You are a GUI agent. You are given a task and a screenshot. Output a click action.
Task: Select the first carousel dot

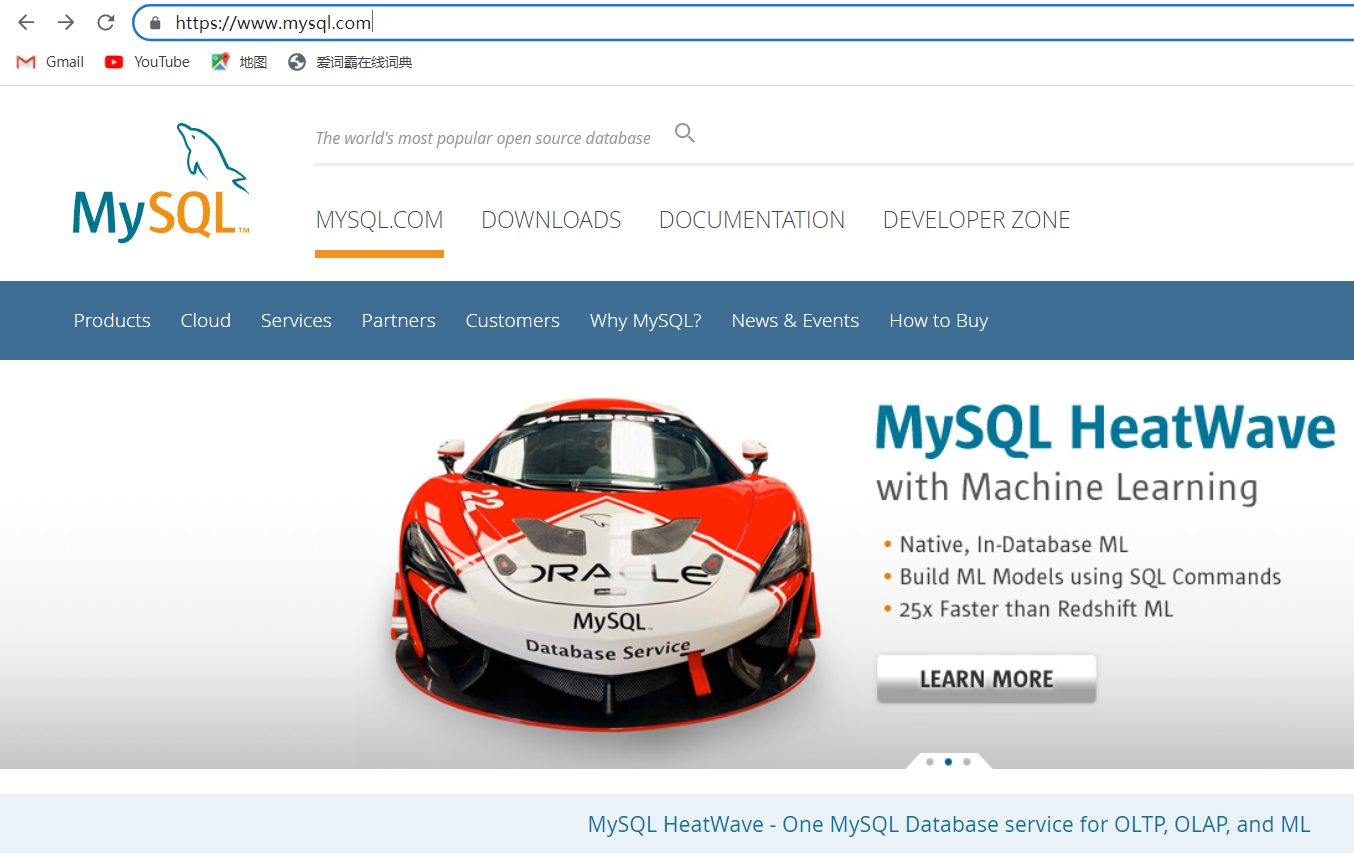tap(930, 762)
